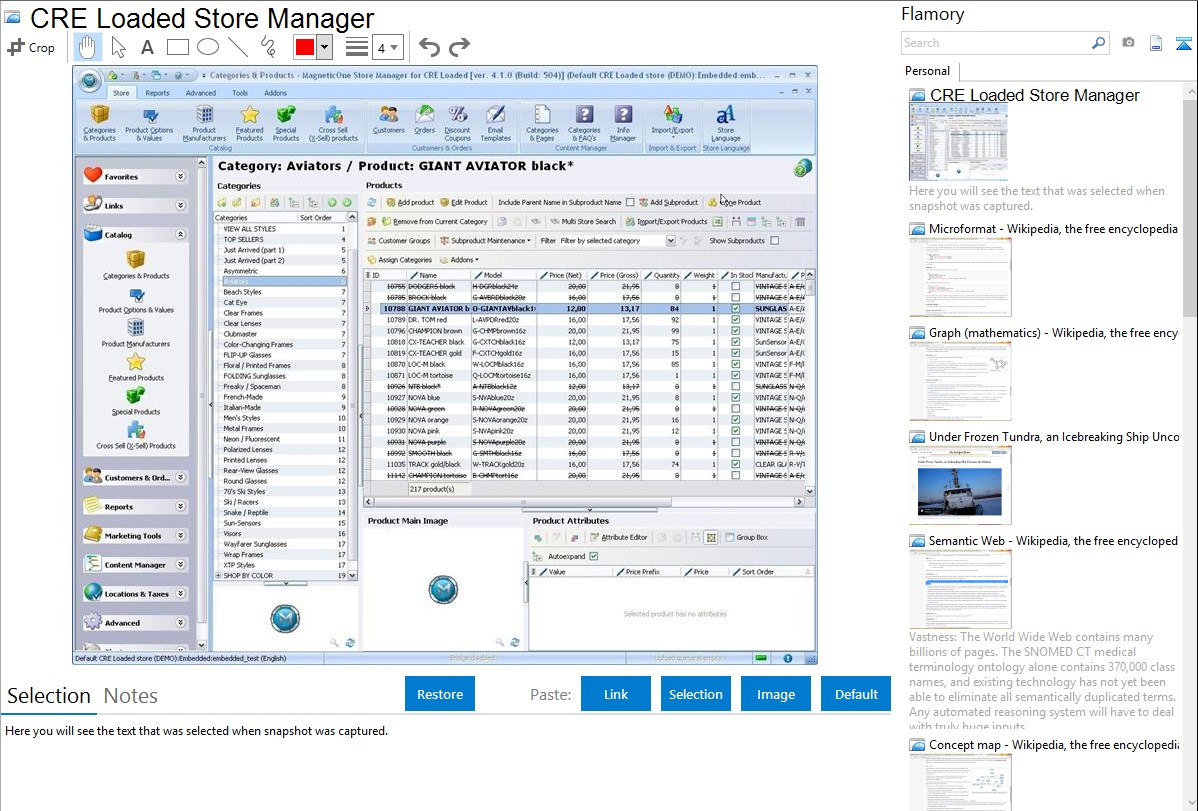Click inside the Flamory Search field
1198x811 pixels.
tap(996, 43)
